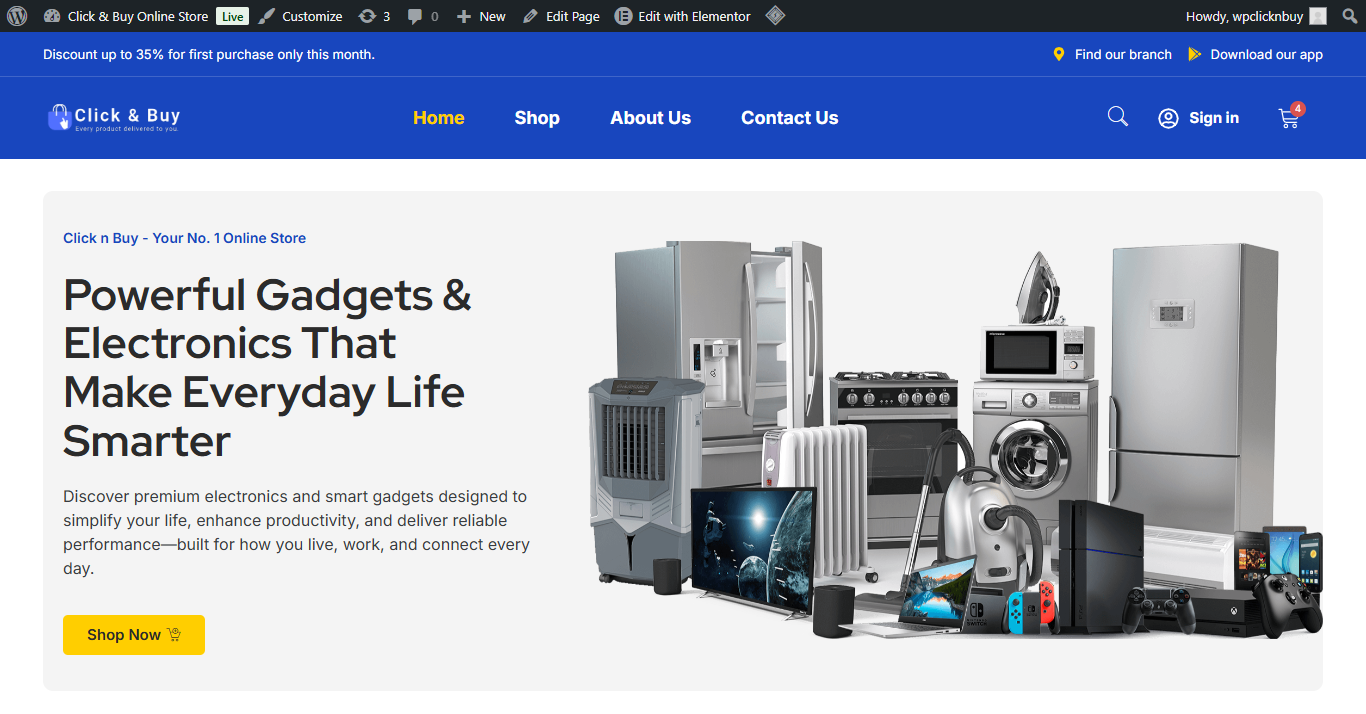Viewport: 1366px width, 714px height.
Task: Open the About Us menu item
Action: coord(650,118)
